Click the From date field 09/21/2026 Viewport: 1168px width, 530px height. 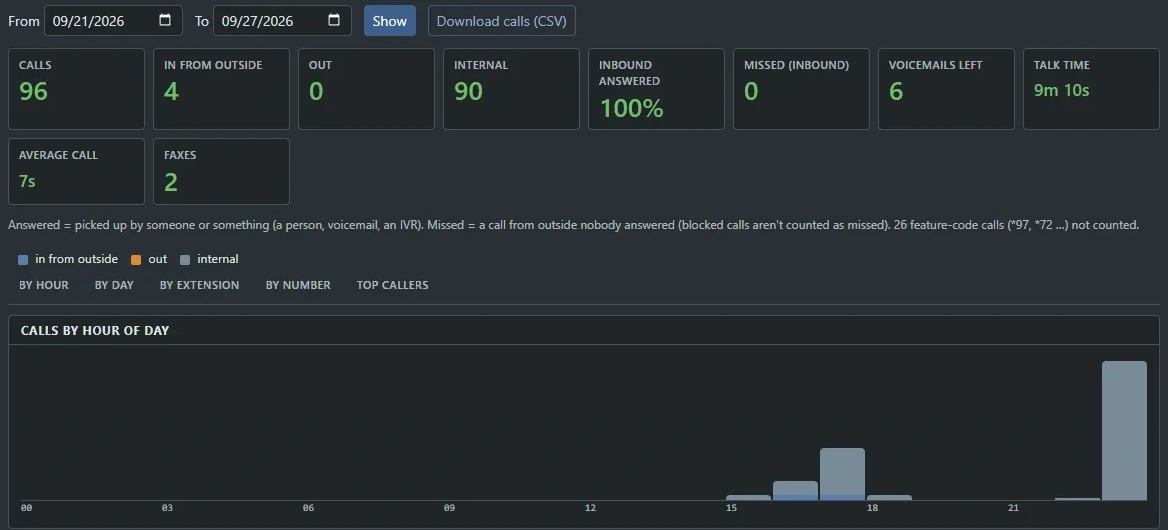point(113,21)
